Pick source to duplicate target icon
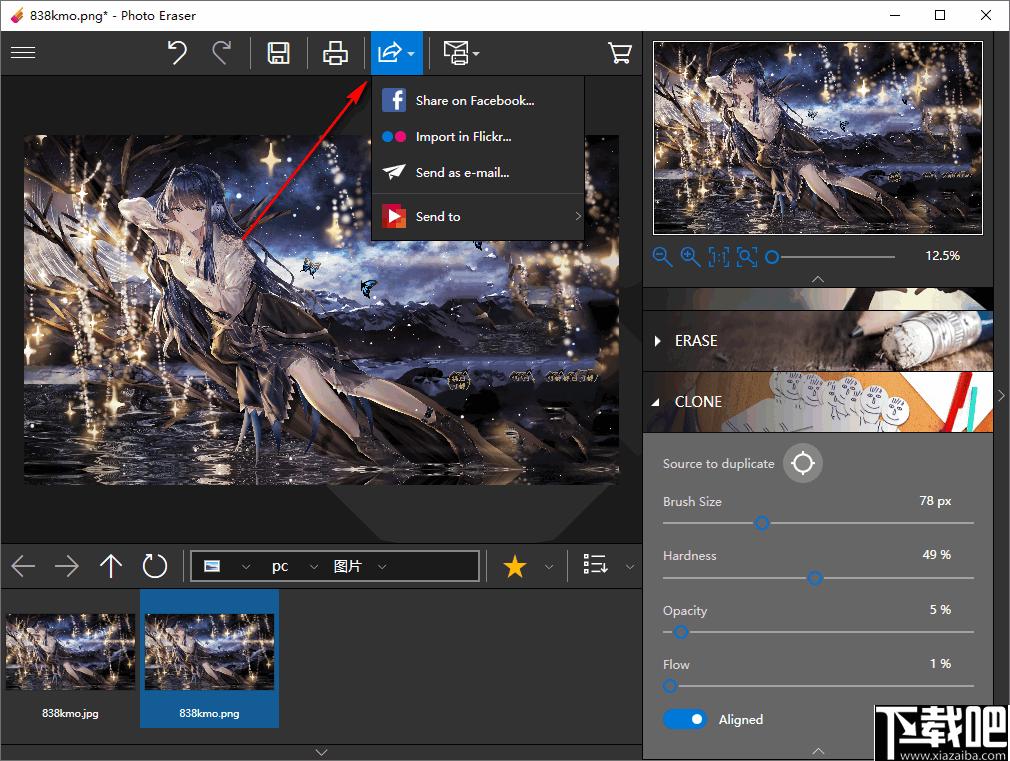Screen dimensions: 1010x761 (803, 463)
